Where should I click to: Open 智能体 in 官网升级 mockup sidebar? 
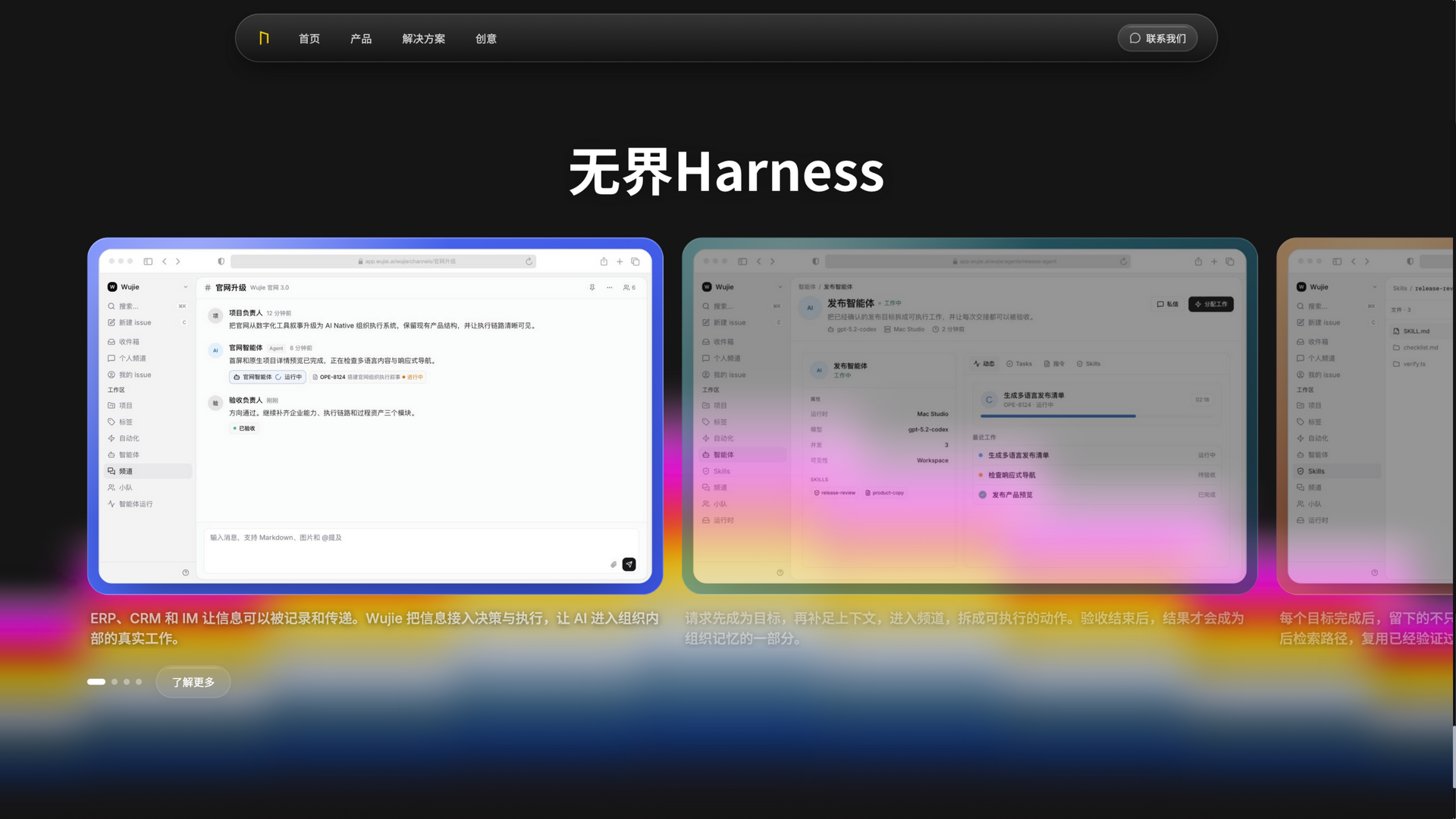[x=147, y=455]
